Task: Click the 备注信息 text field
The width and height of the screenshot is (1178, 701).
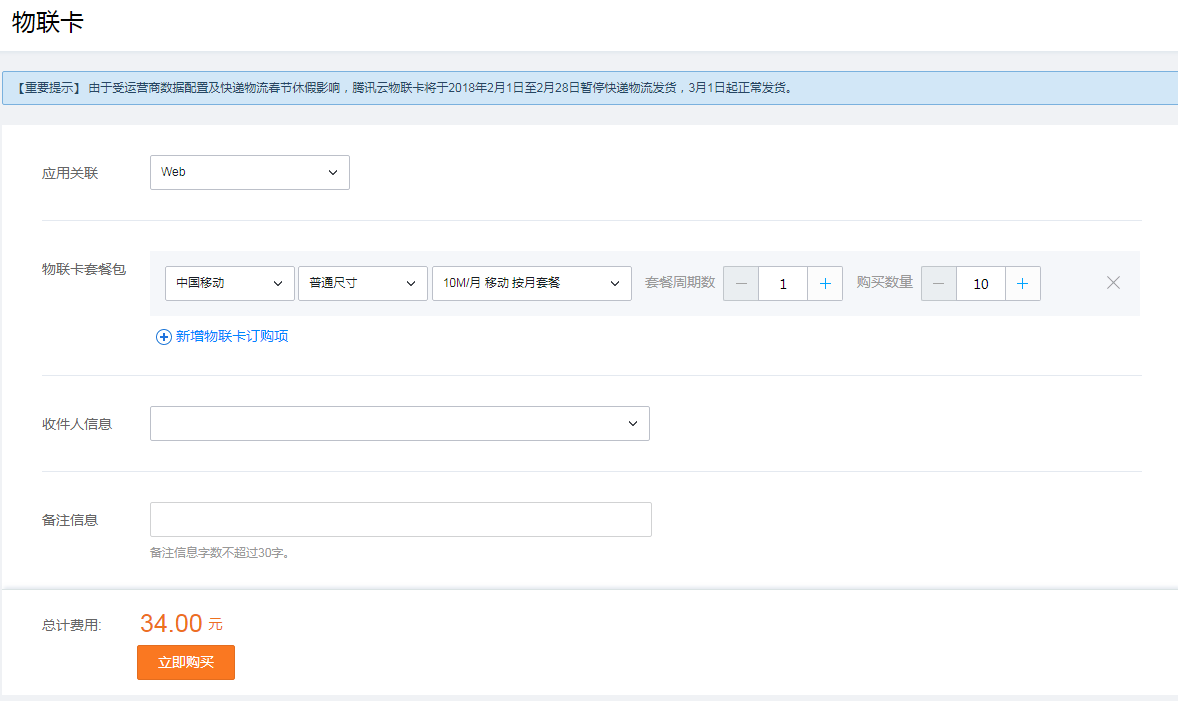Action: 400,519
